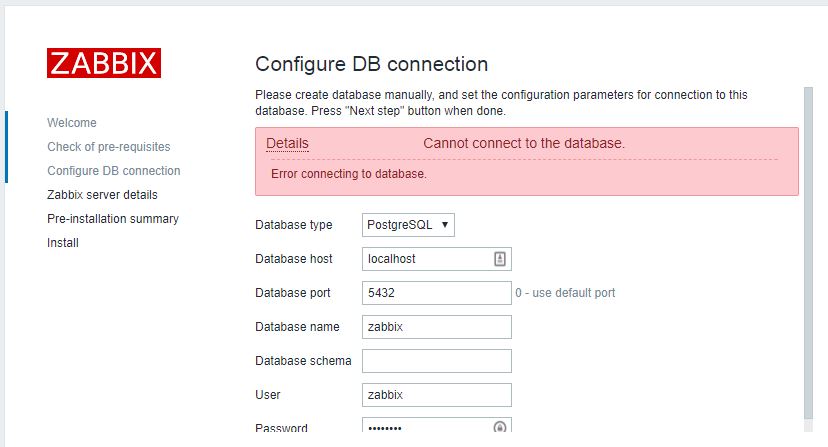Click the autofill icon in Database host field
Image resolution: width=828 pixels, height=447 pixels.
click(x=500, y=258)
